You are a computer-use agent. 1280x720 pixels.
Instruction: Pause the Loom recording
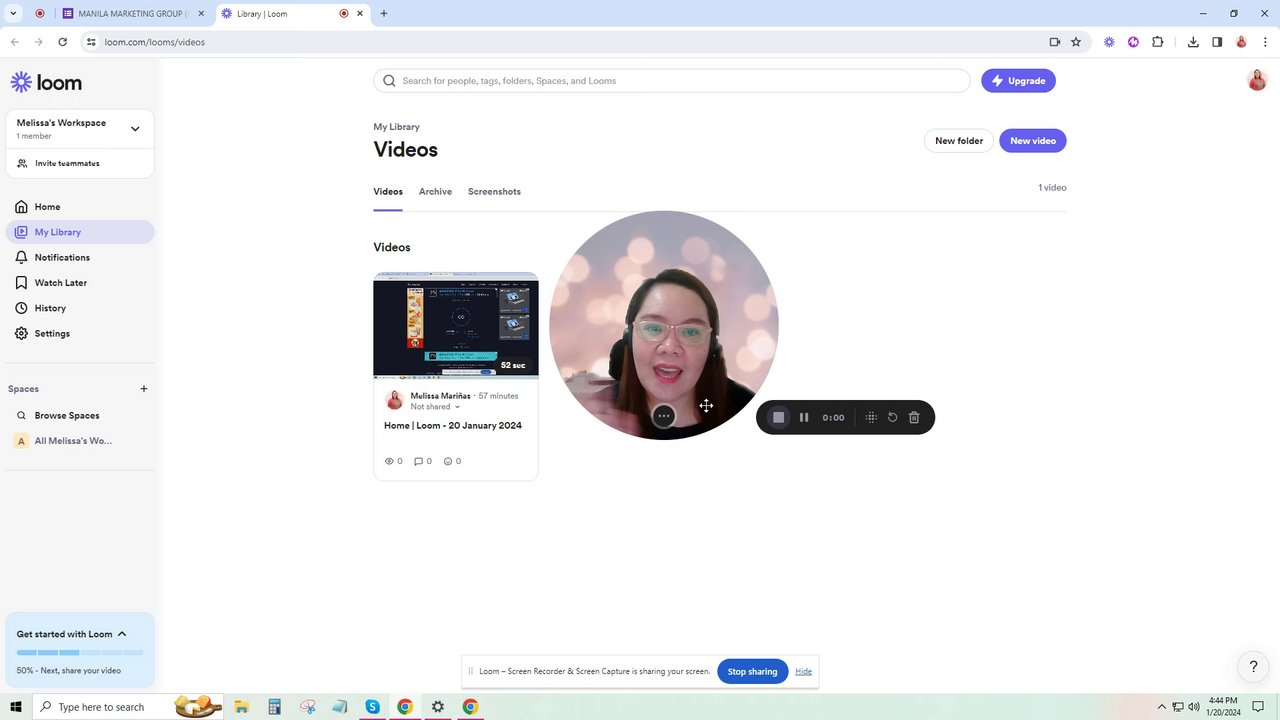(804, 417)
